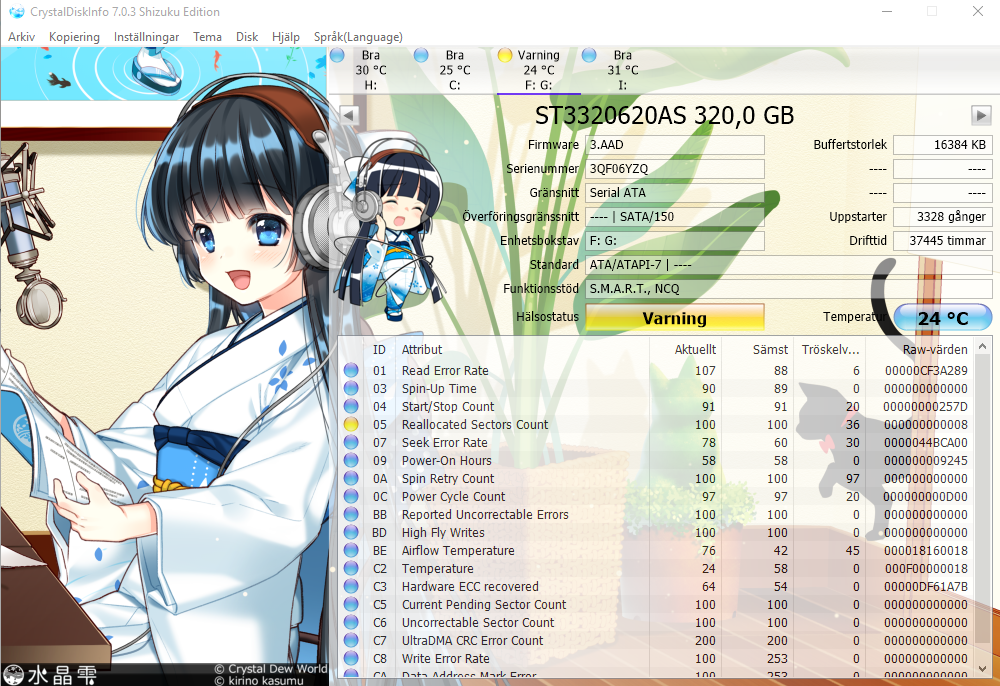
Task: Click the Standard field ATA/ATAPI-7
Action: tap(789, 265)
